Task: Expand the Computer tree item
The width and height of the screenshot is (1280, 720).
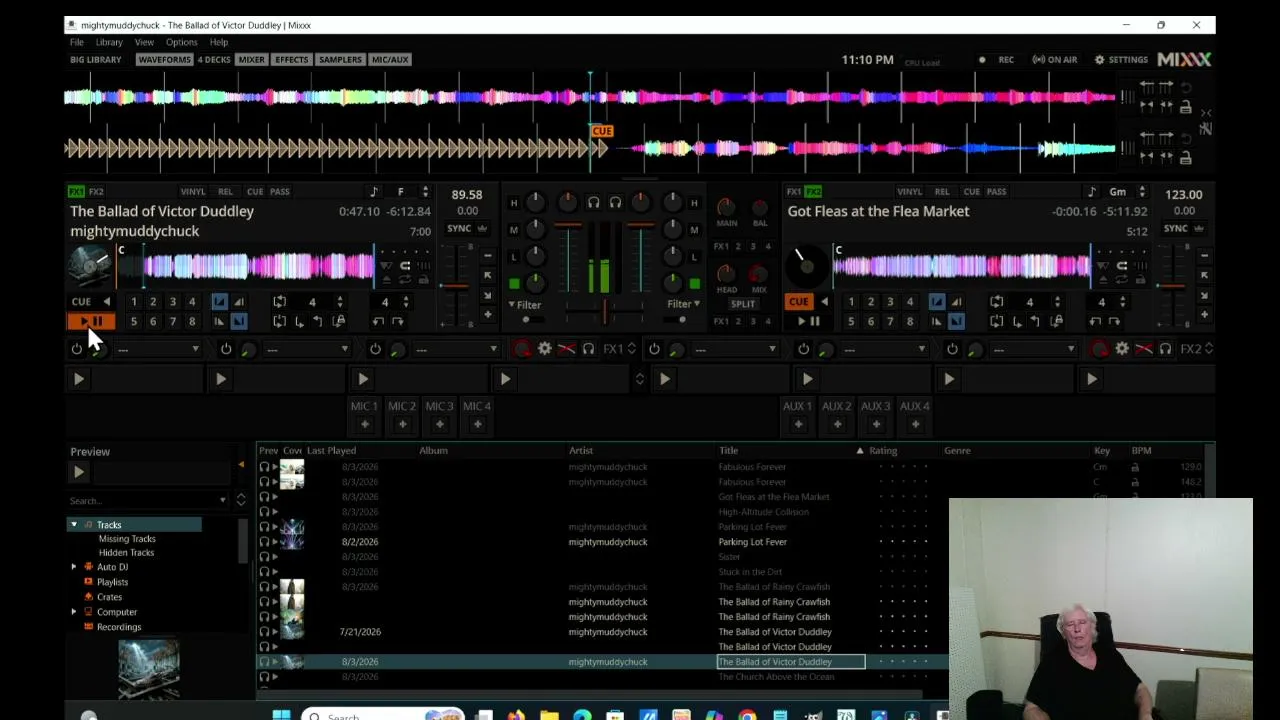Action: [x=73, y=612]
